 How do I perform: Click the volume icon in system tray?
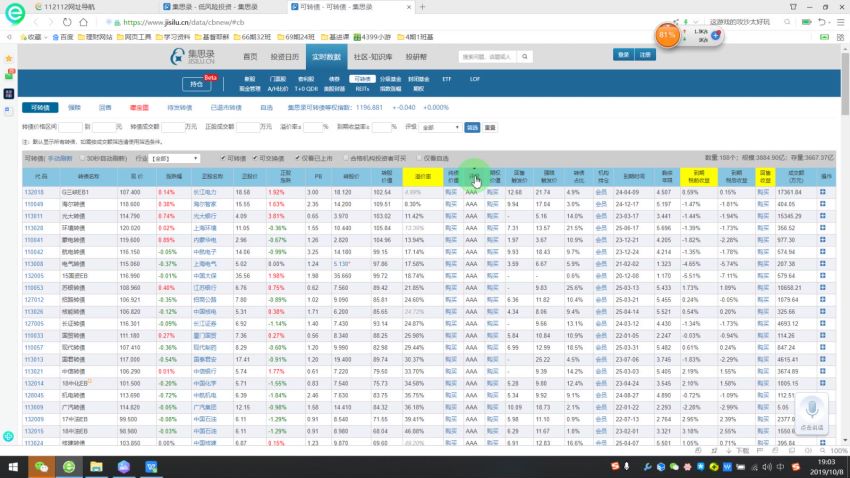[767, 467]
